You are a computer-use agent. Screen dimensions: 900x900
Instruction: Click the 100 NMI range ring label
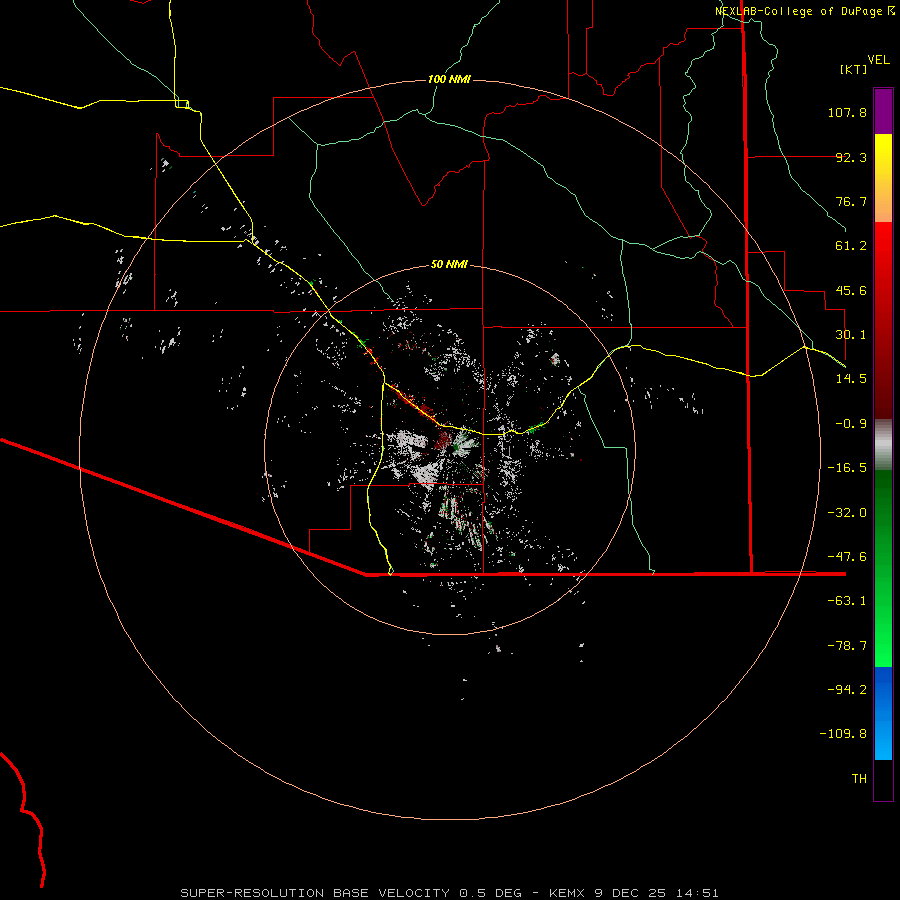tap(449, 79)
